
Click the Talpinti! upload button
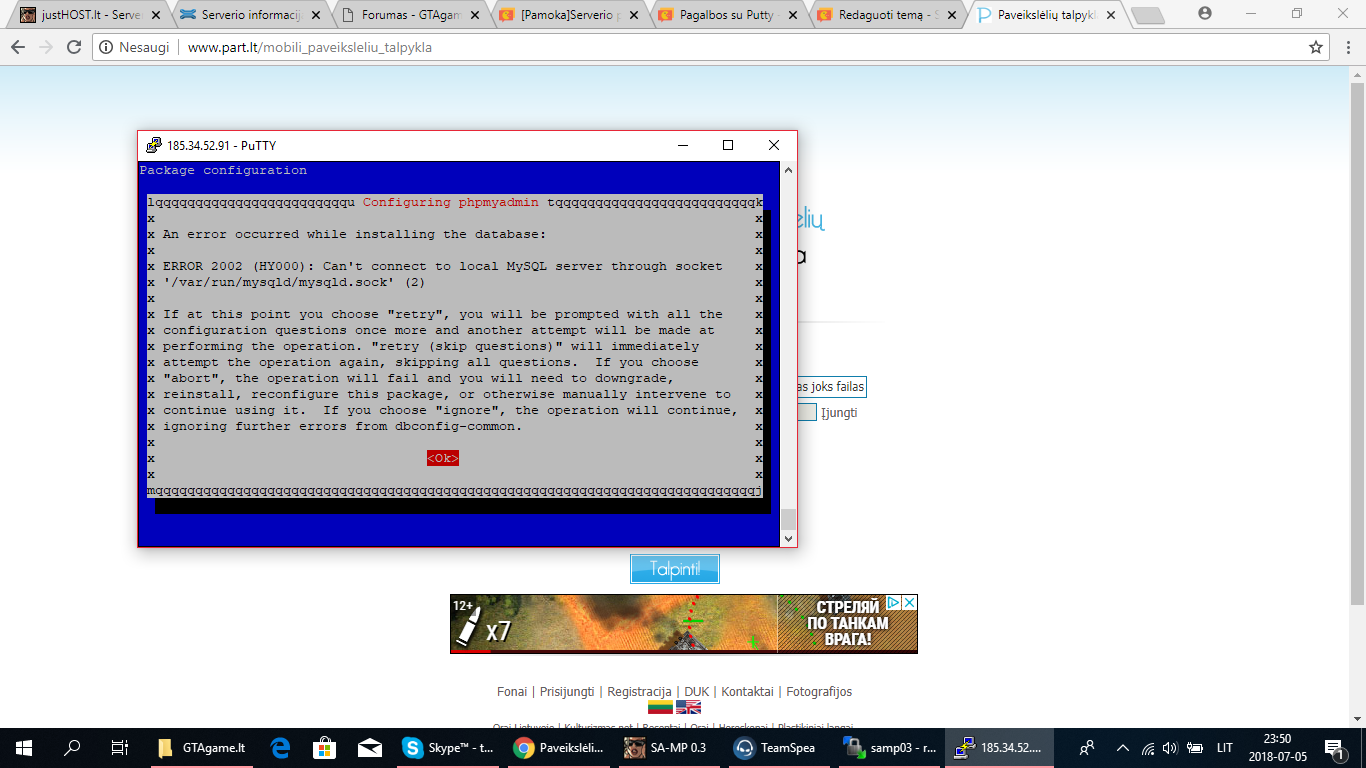(675, 569)
